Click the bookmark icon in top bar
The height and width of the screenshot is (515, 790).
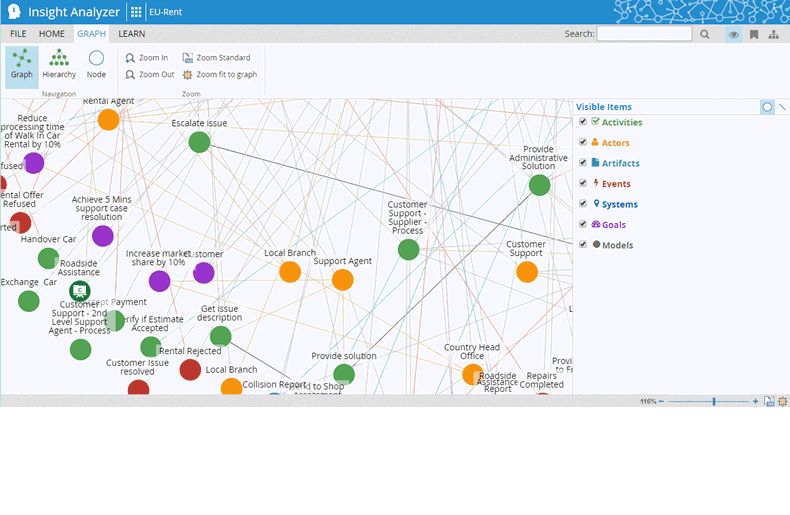754,34
